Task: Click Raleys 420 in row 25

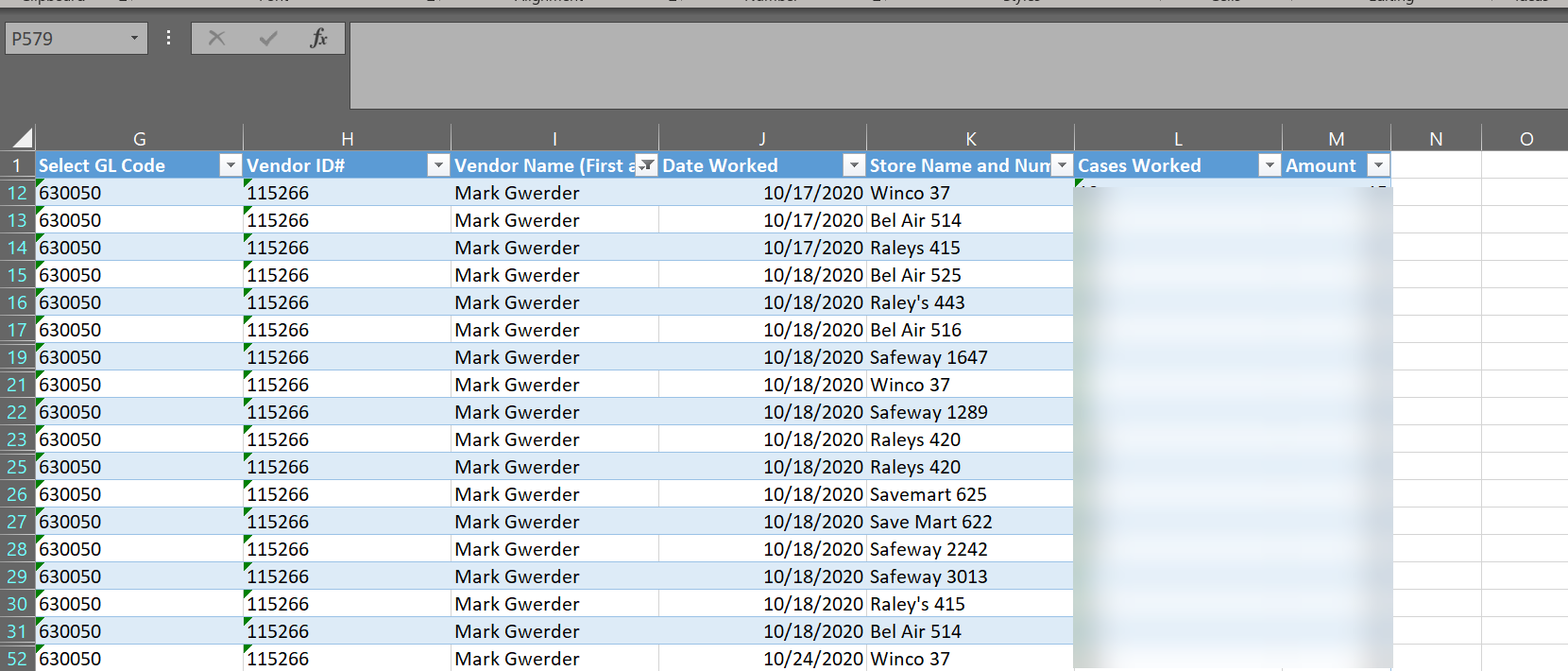Action: click(970, 467)
